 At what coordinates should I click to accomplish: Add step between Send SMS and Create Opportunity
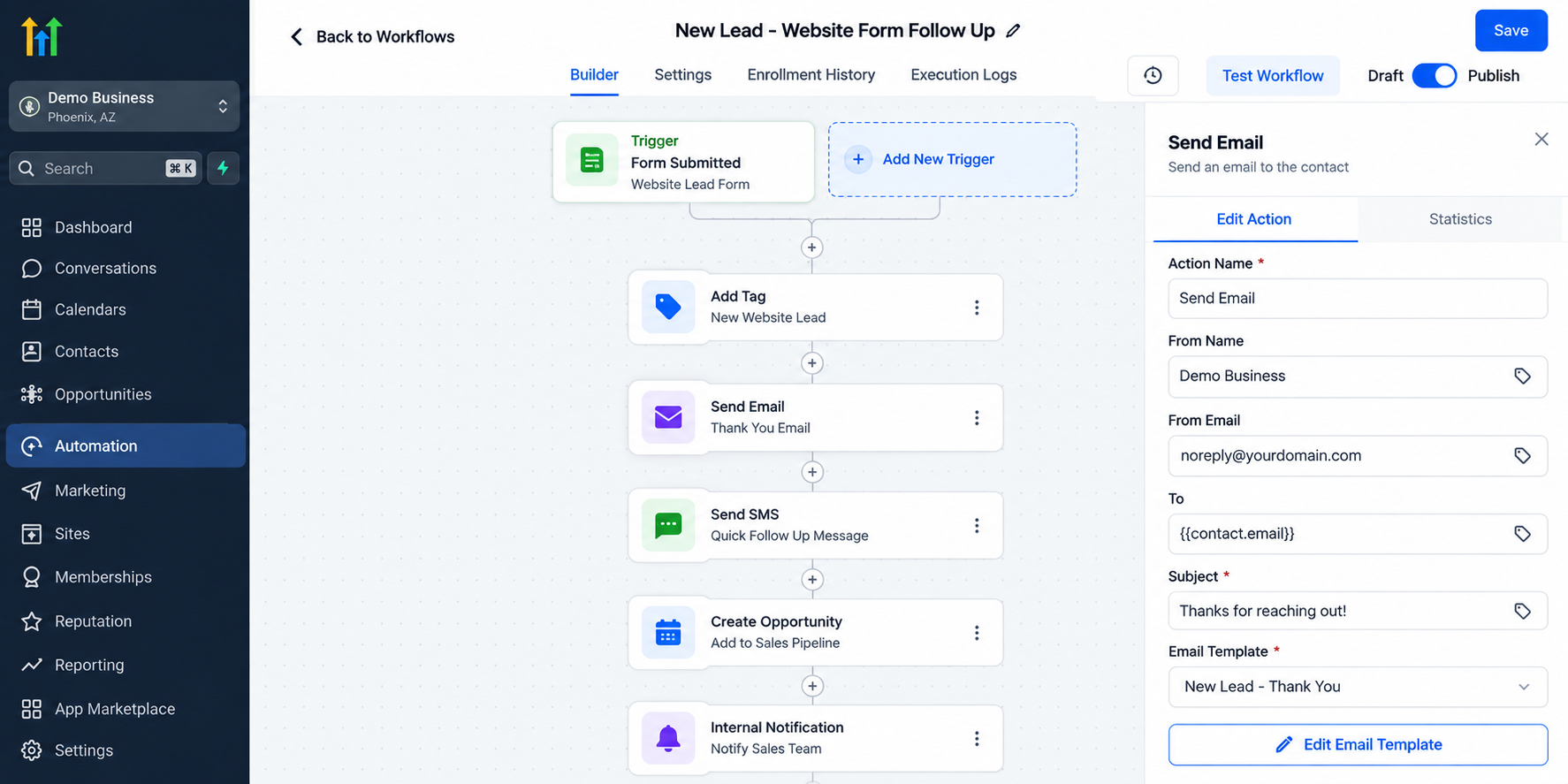tap(812, 580)
